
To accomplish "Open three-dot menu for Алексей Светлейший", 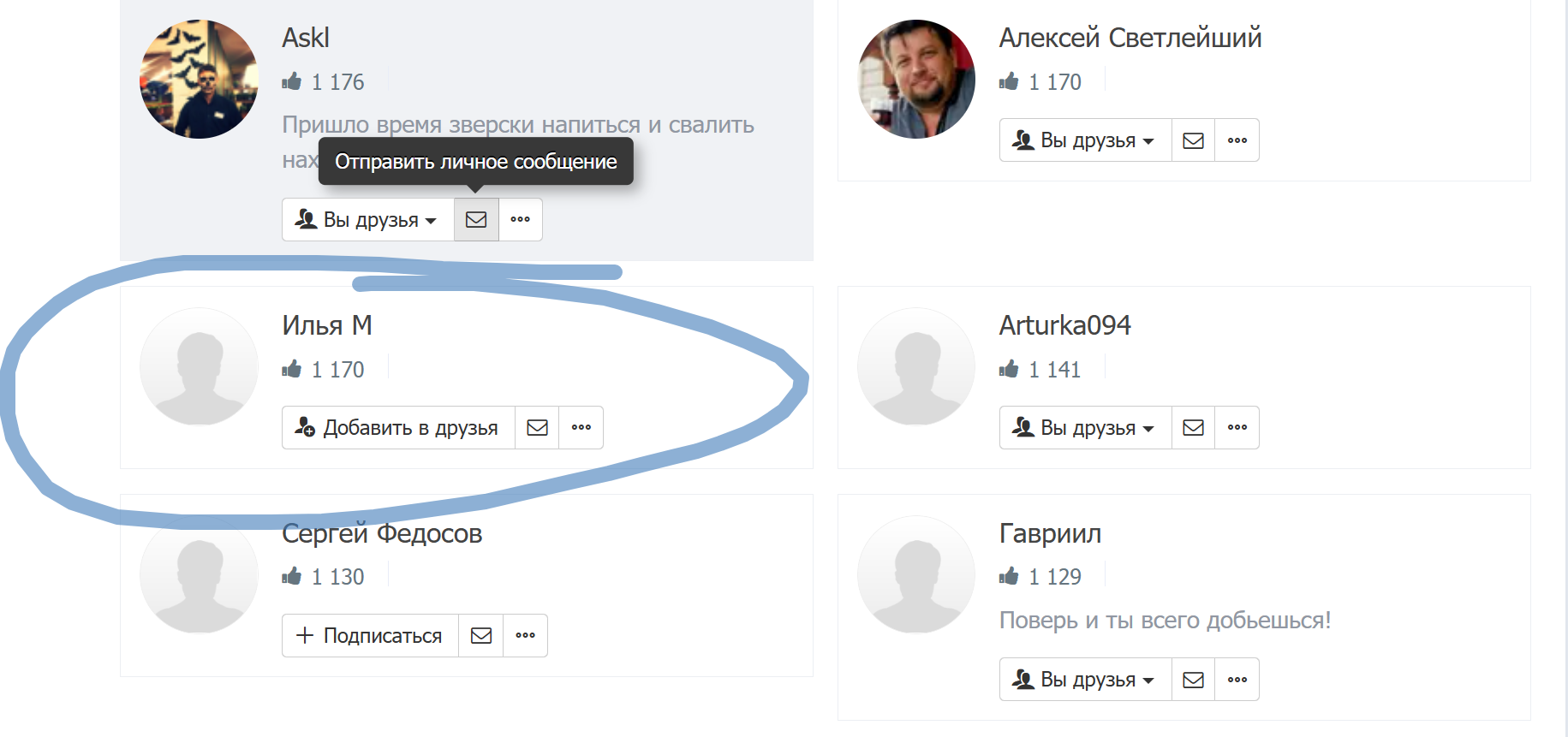I will (1237, 140).
